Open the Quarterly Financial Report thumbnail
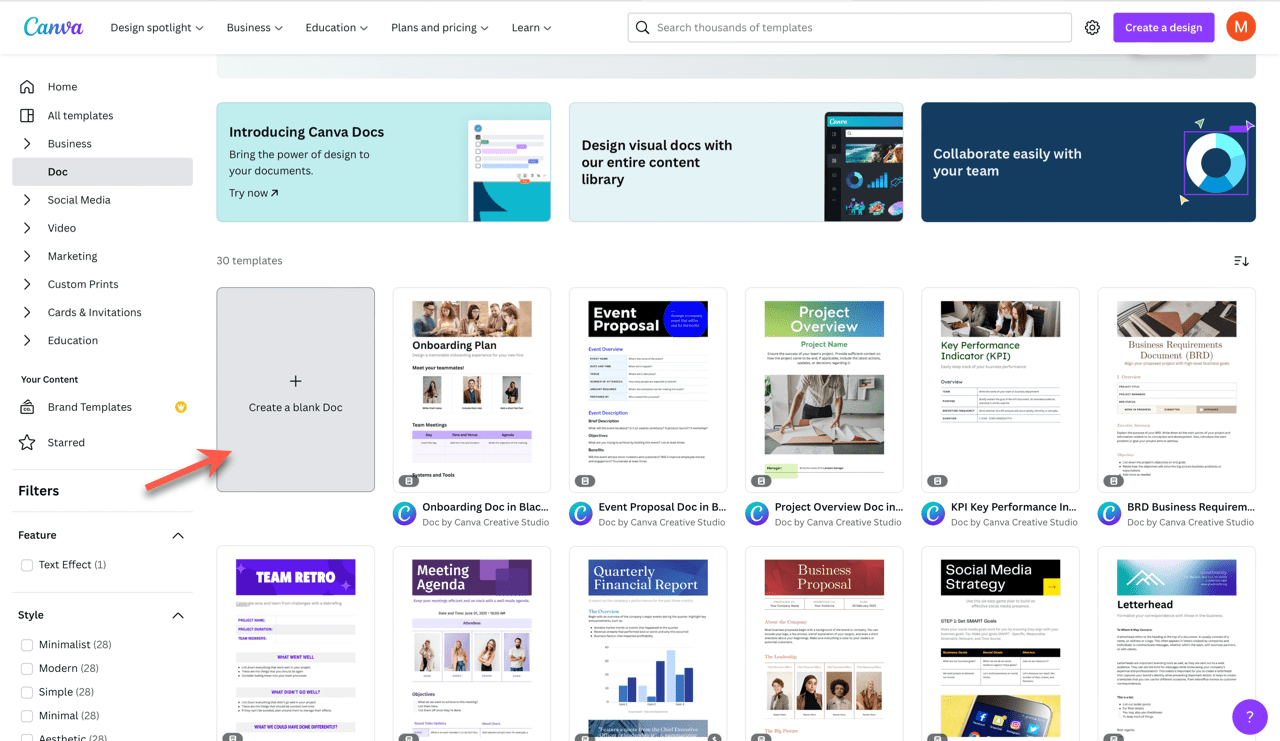 648,644
